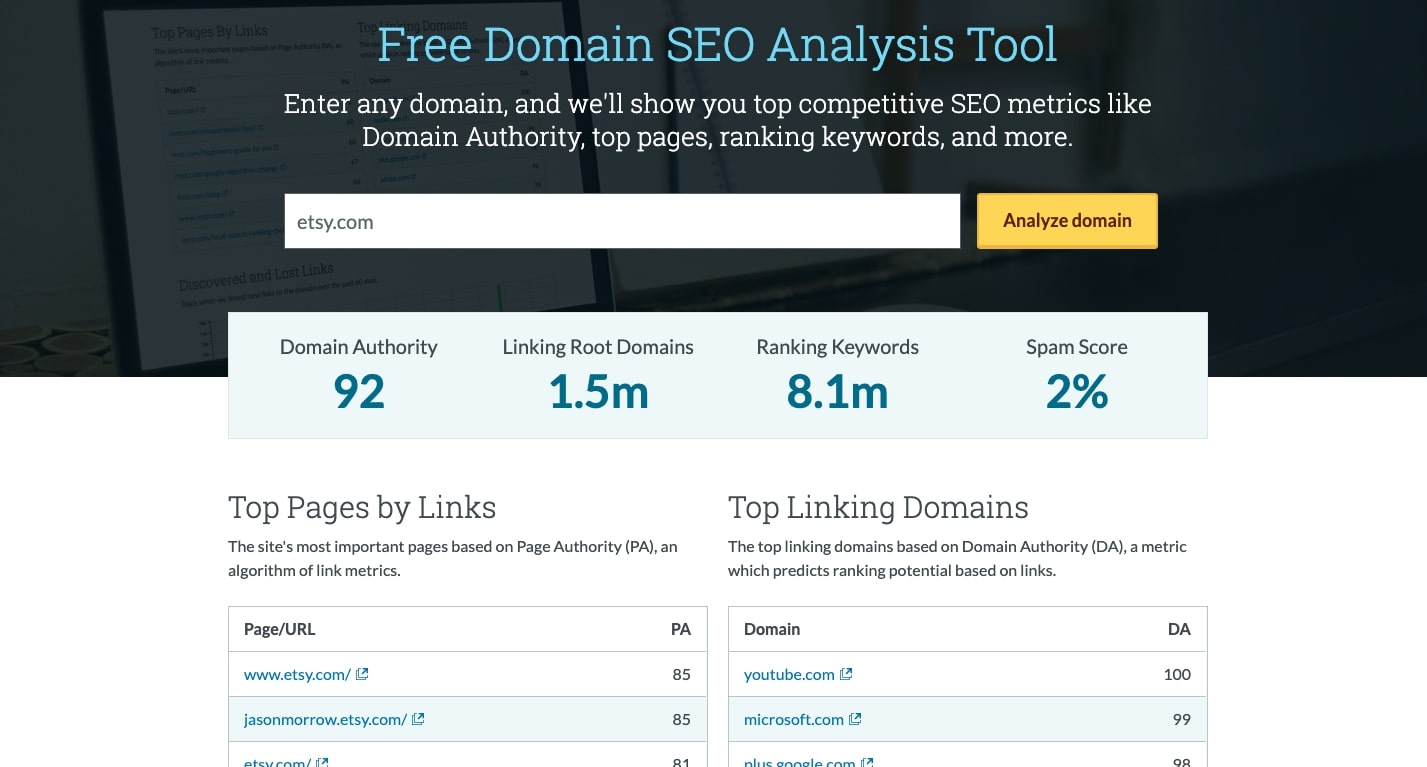This screenshot has height=767, width=1427.
Task: Click the Domain column header
Action: (772, 629)
